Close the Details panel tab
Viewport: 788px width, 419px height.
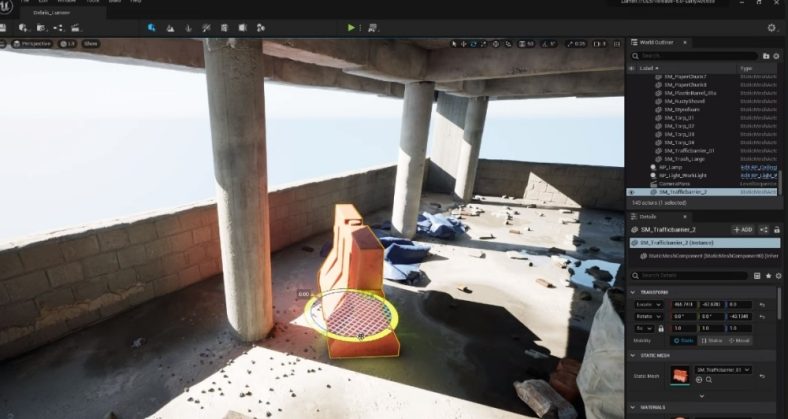(684, 217)
